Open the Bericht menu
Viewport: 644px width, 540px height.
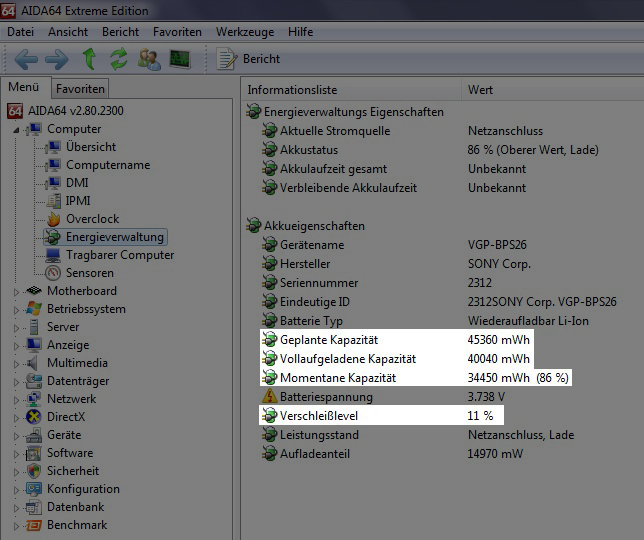[120, 32]
